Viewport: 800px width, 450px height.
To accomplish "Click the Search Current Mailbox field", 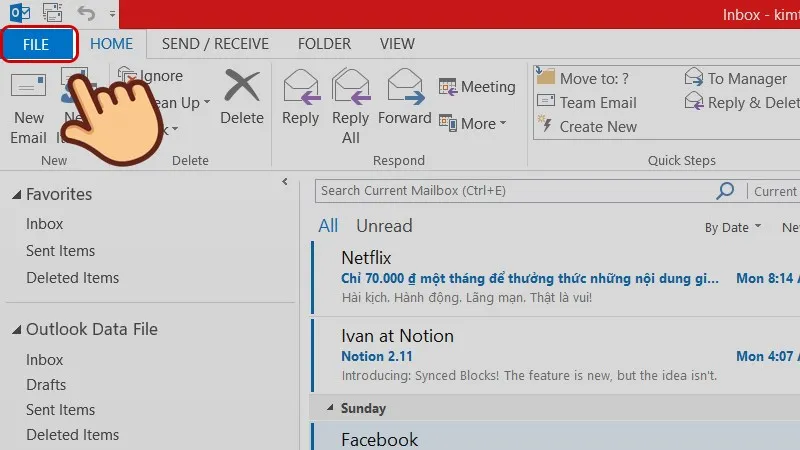I will pos(515,191).
